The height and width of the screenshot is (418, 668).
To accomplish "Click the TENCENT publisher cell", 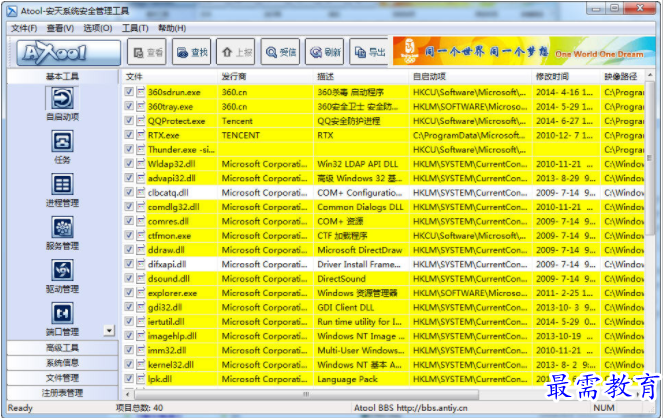I will click(241, 135).
